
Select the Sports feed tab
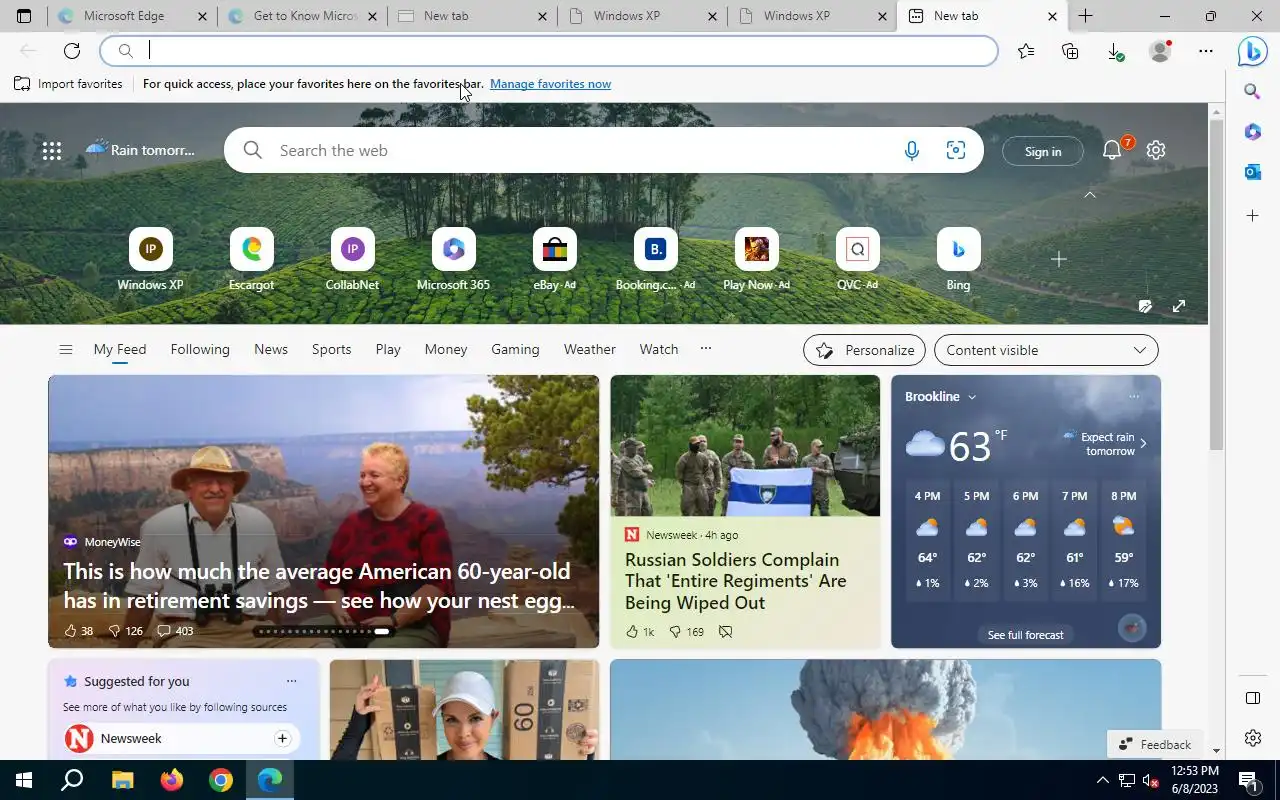pos(331,349)
